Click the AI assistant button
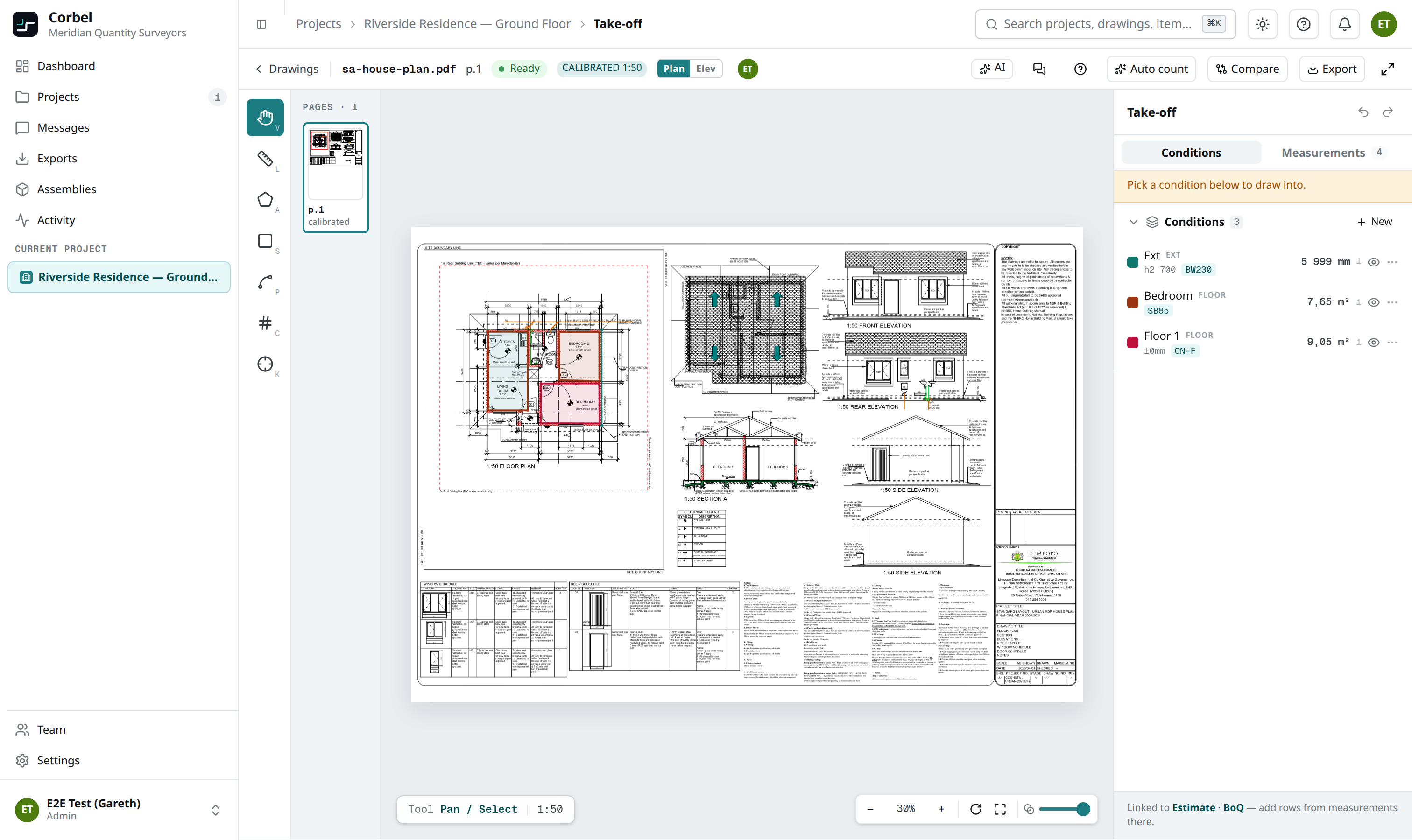The height and width of the screenshot is (840, 1412). click(x=992, y=69)
